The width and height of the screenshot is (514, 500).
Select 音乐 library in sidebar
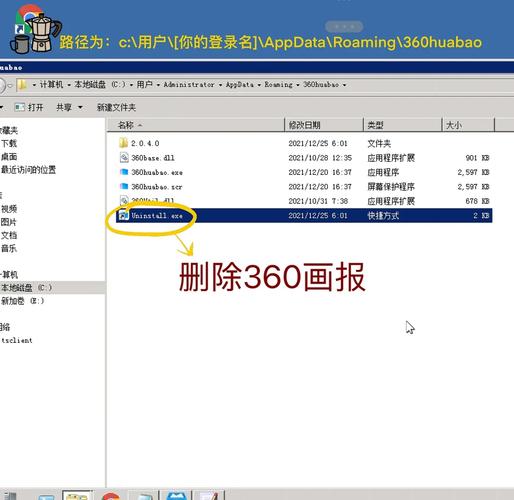point(9,248)
